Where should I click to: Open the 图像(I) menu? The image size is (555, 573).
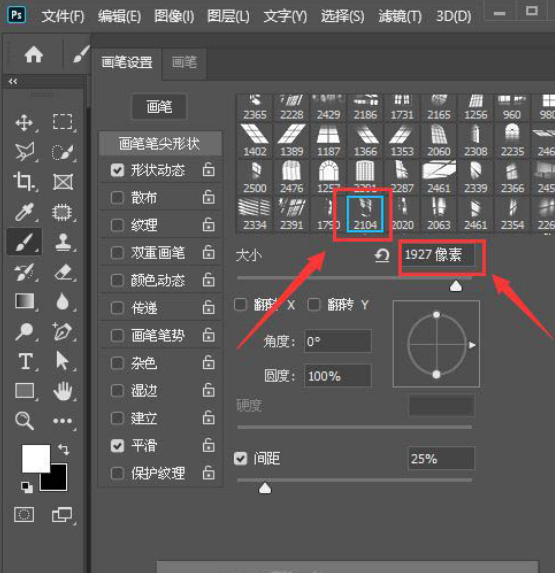(174, 16)
